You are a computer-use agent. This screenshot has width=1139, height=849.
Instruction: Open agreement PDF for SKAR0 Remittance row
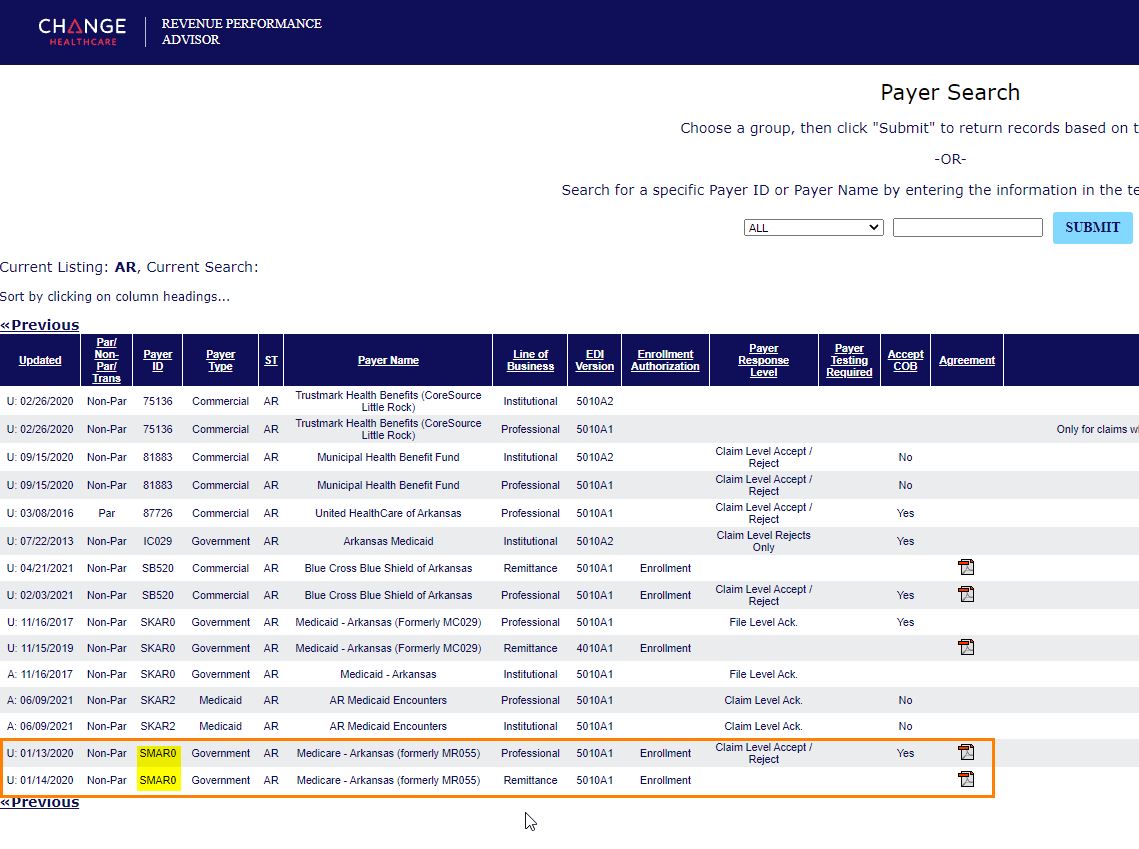click(x=966, y=647)
